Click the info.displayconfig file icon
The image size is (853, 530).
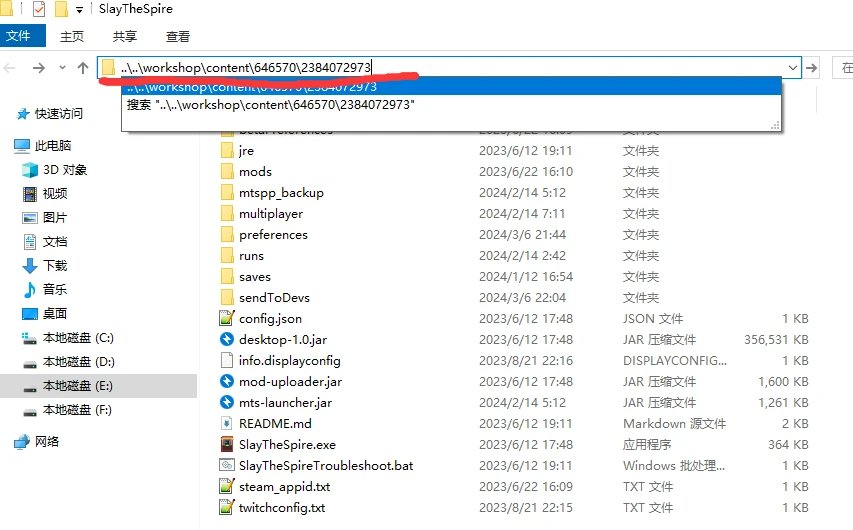click(x=227, y=361)
